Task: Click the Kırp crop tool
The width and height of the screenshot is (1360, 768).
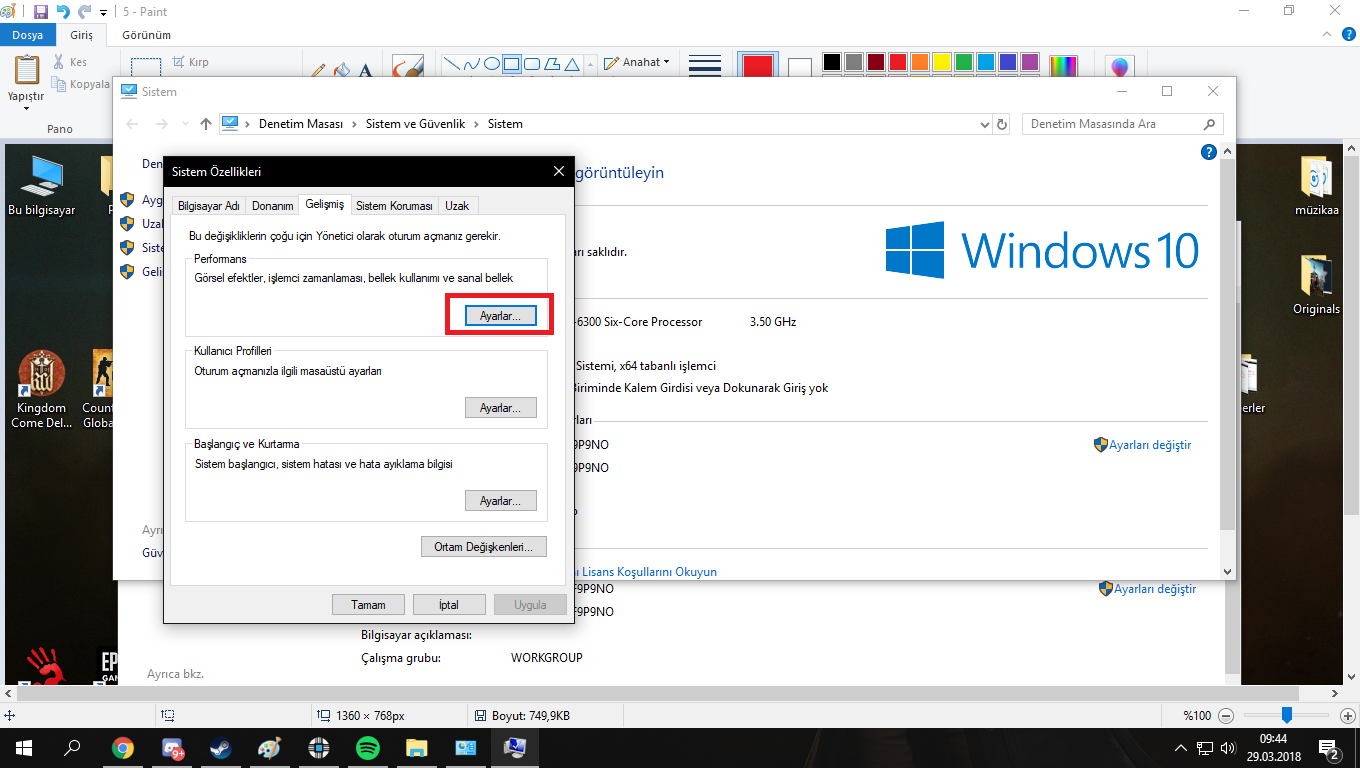Action: pos(191,62)
